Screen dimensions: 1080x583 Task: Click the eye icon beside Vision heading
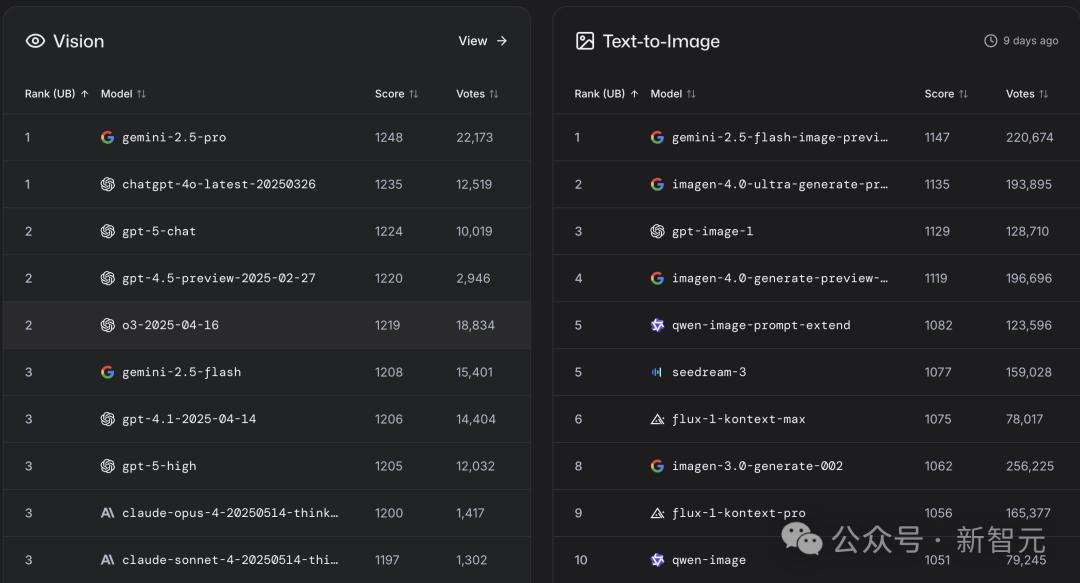coord(35,41)
